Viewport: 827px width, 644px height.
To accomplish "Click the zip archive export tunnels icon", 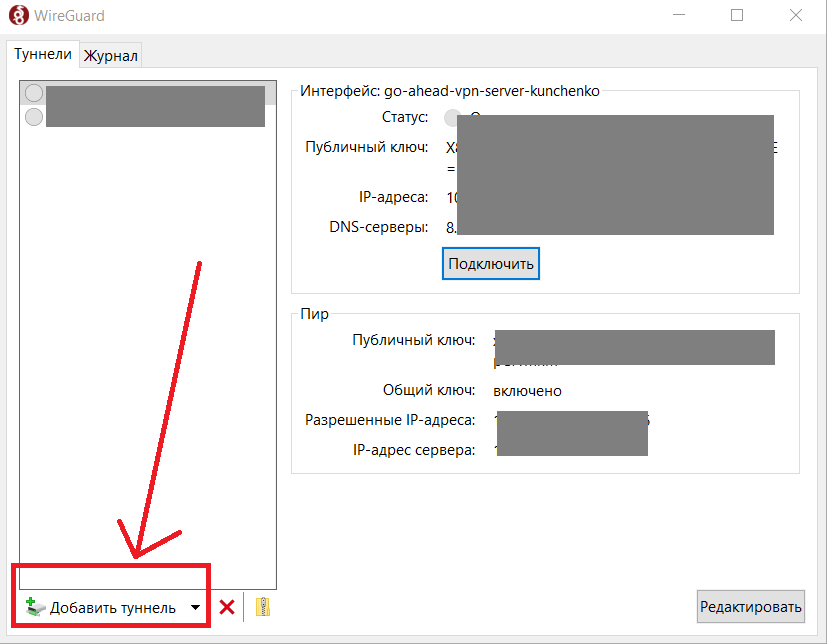I will [263, 607].
